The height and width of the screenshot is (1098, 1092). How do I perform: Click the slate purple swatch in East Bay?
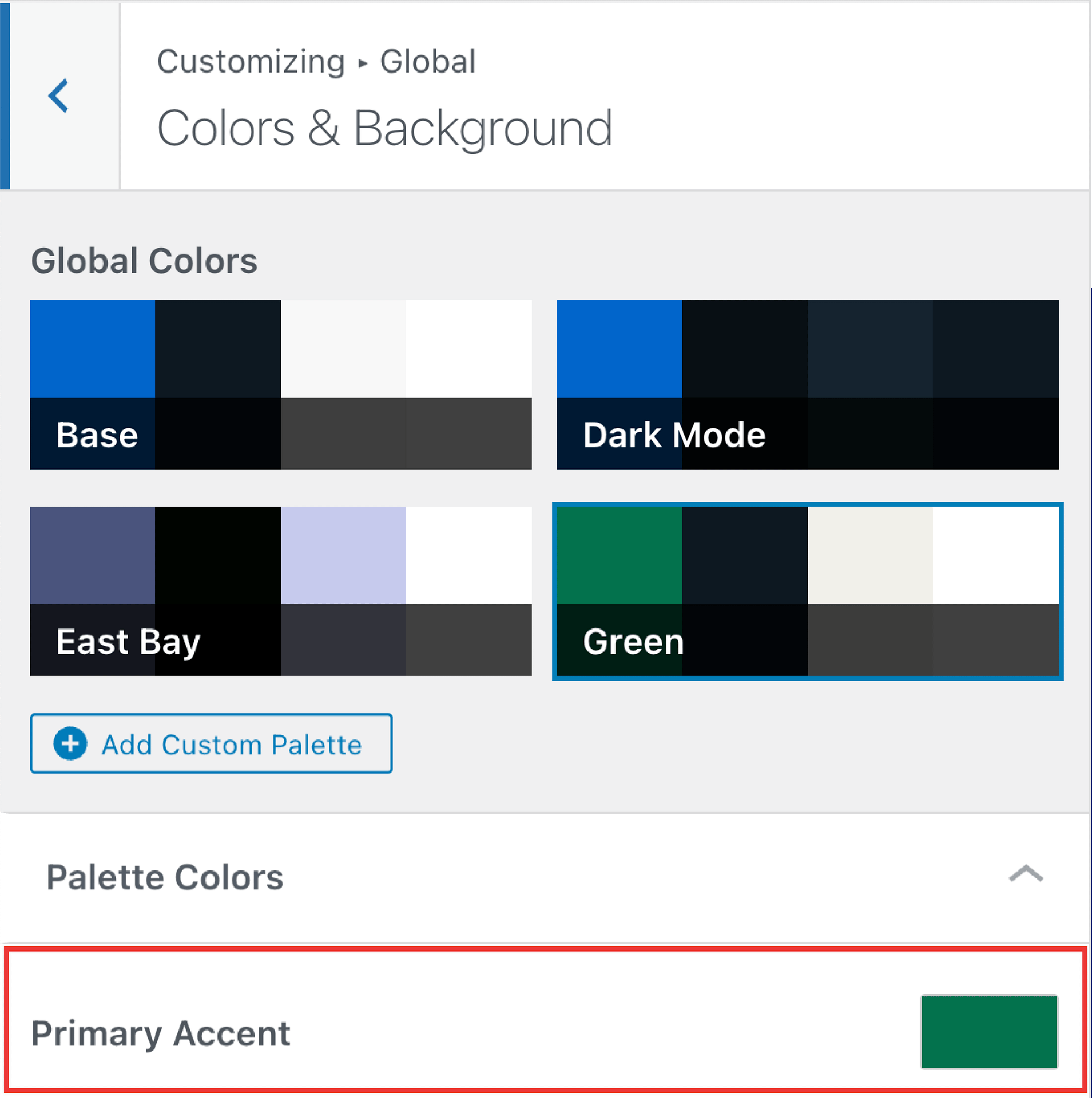pyautogui.click(x=93, y=555)
